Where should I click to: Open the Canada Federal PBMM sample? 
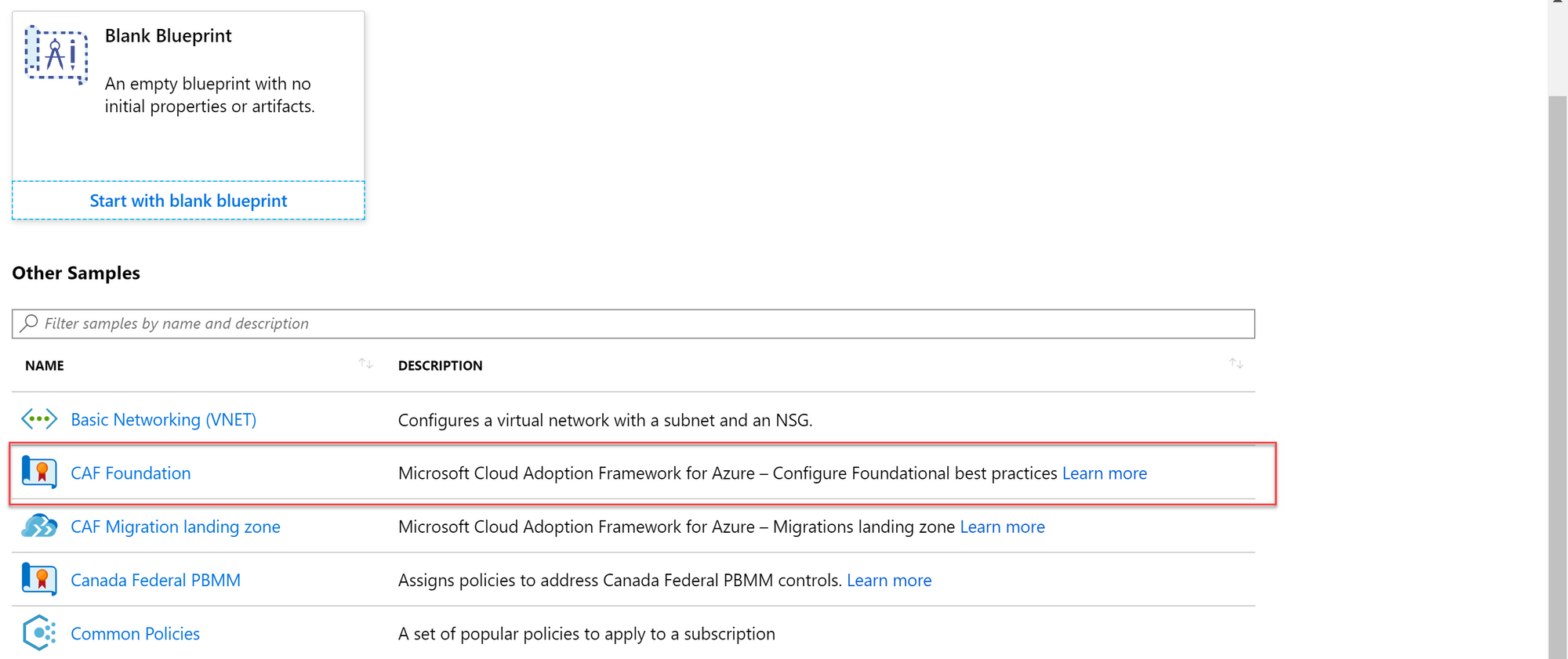tap(155, 580)
